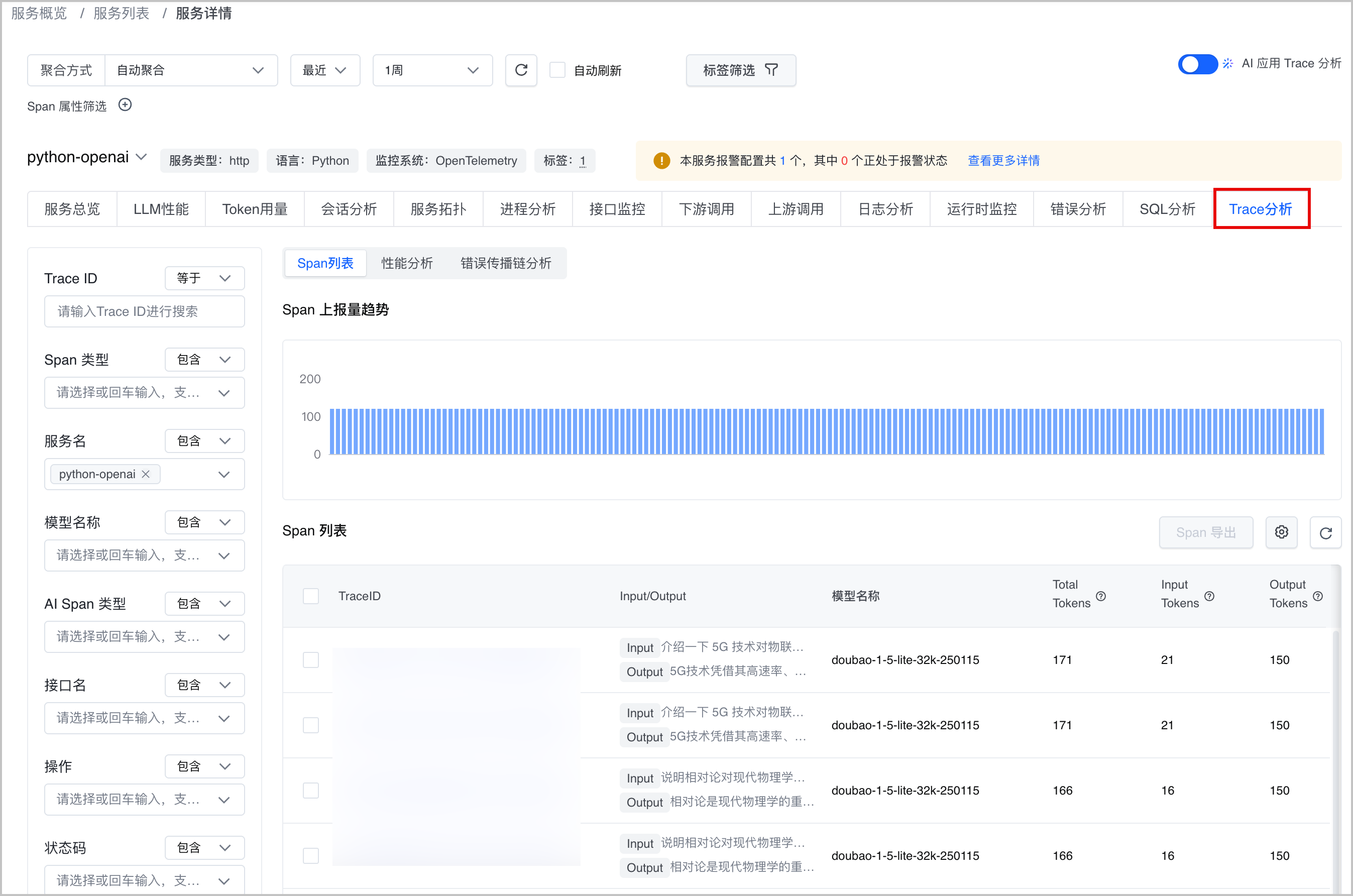Reload the Span list with refresh icon
This screenshot has width=1353, height=896.
(x=1325, y=532)
